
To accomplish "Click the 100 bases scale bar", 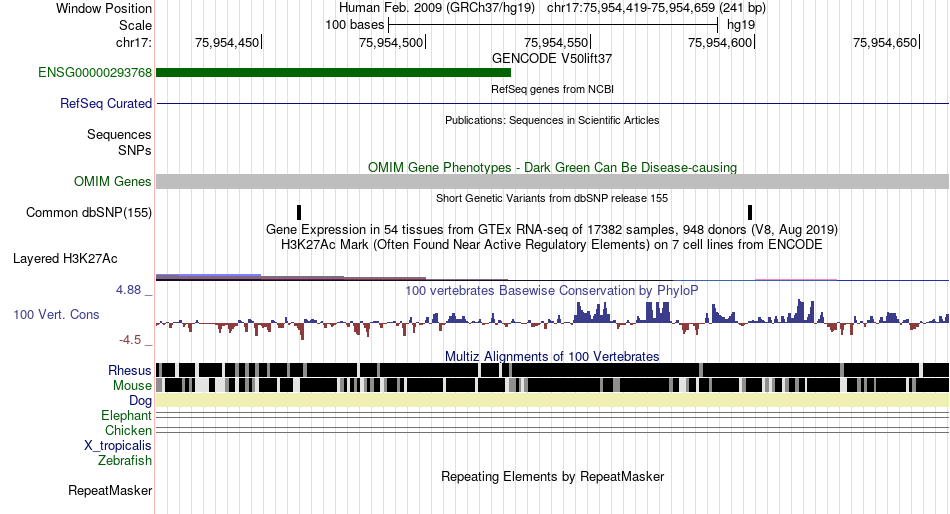I will coord(553,25).
